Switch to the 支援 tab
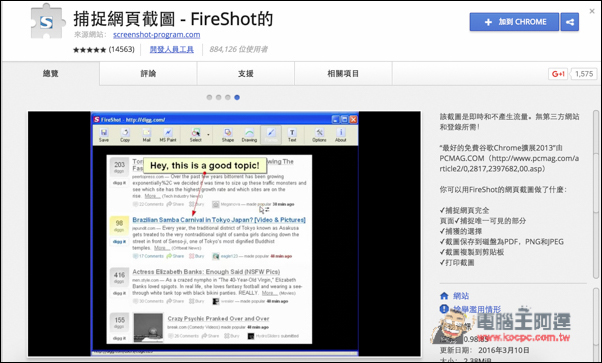 (245, 73)
